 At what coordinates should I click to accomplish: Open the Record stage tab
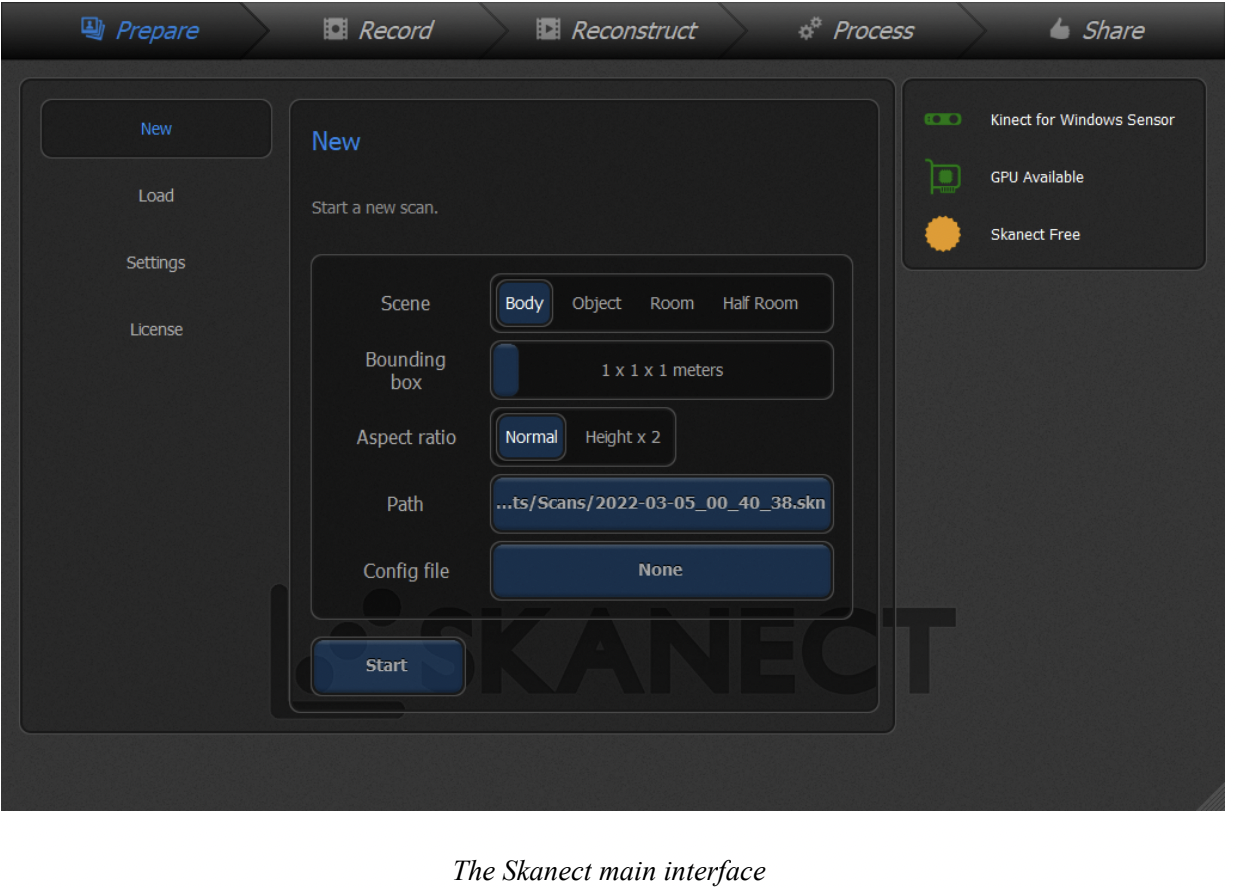tap(378, 30)
